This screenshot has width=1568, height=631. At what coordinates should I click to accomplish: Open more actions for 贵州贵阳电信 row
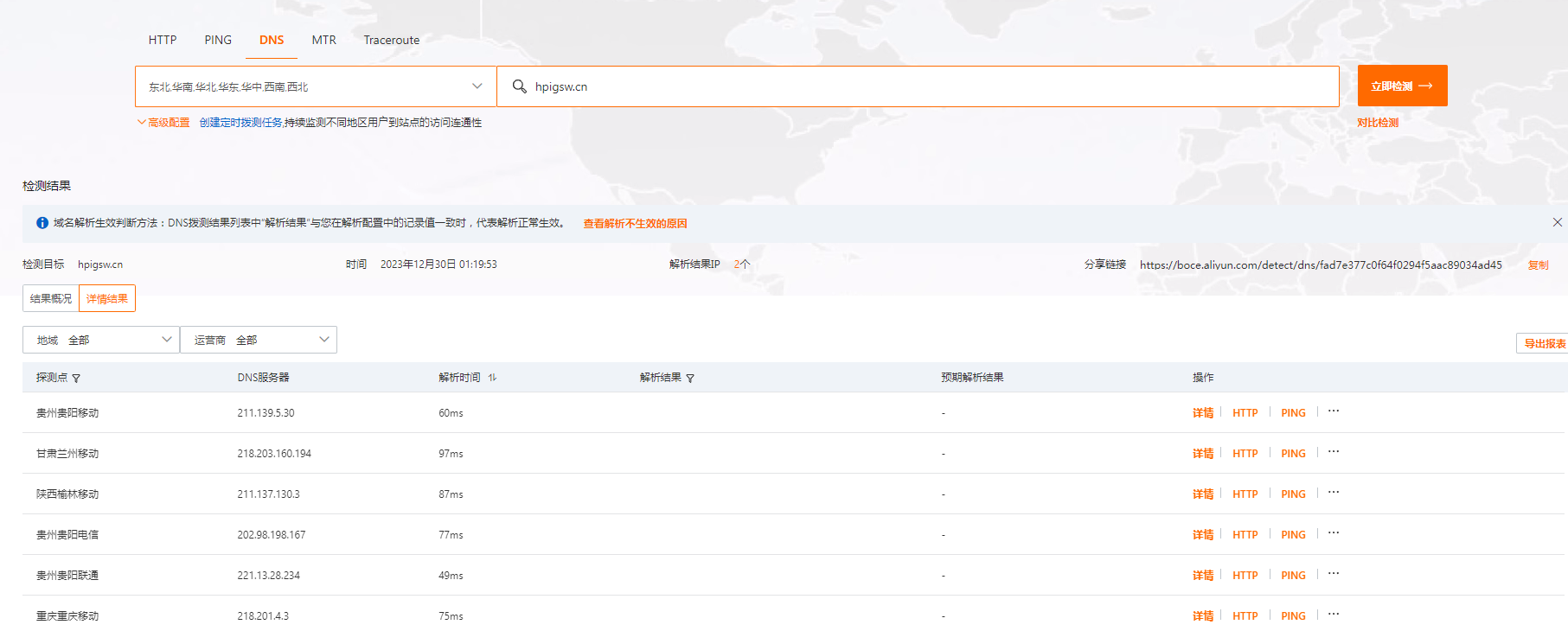(1334, 533)
